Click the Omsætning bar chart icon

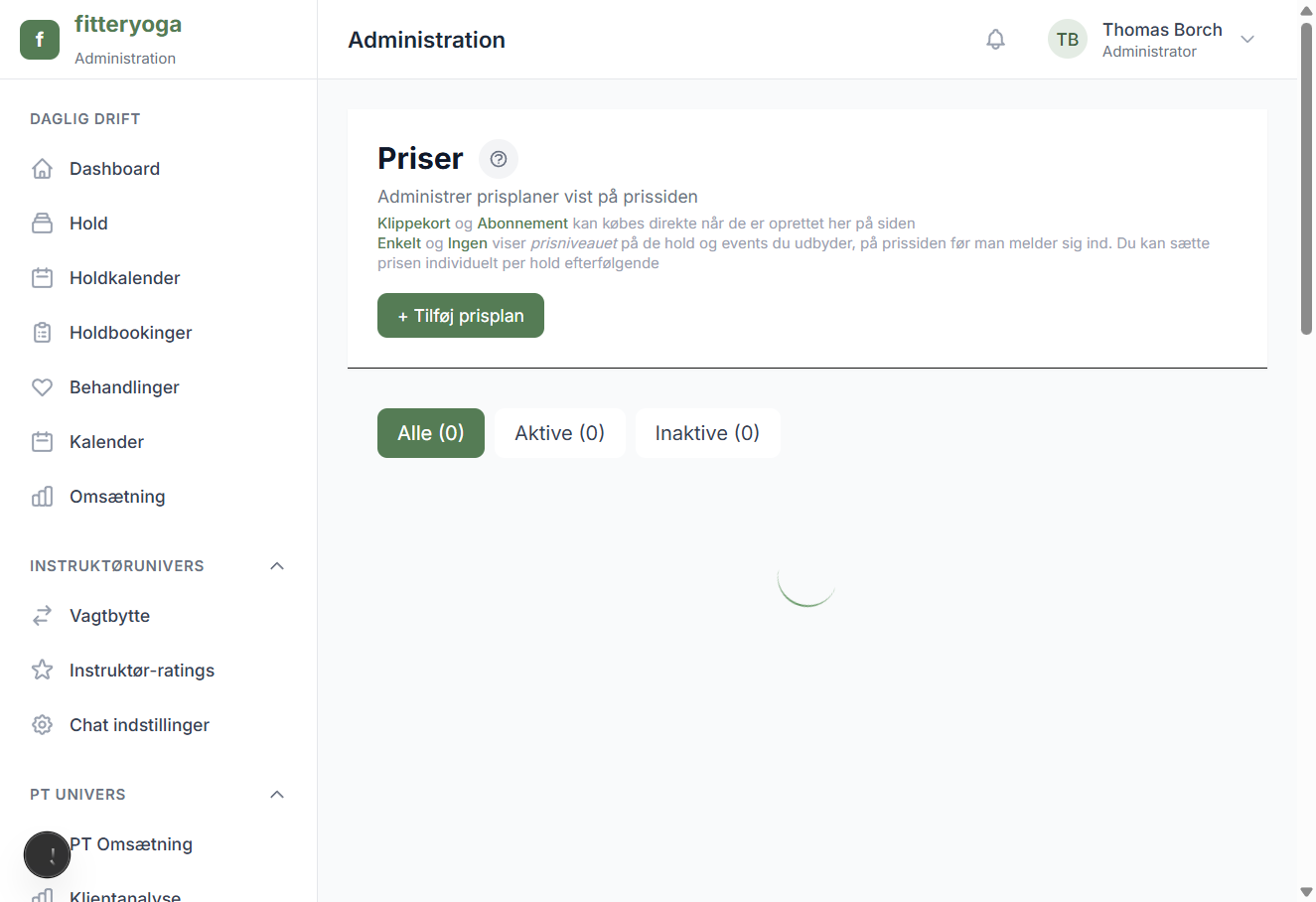42,497
